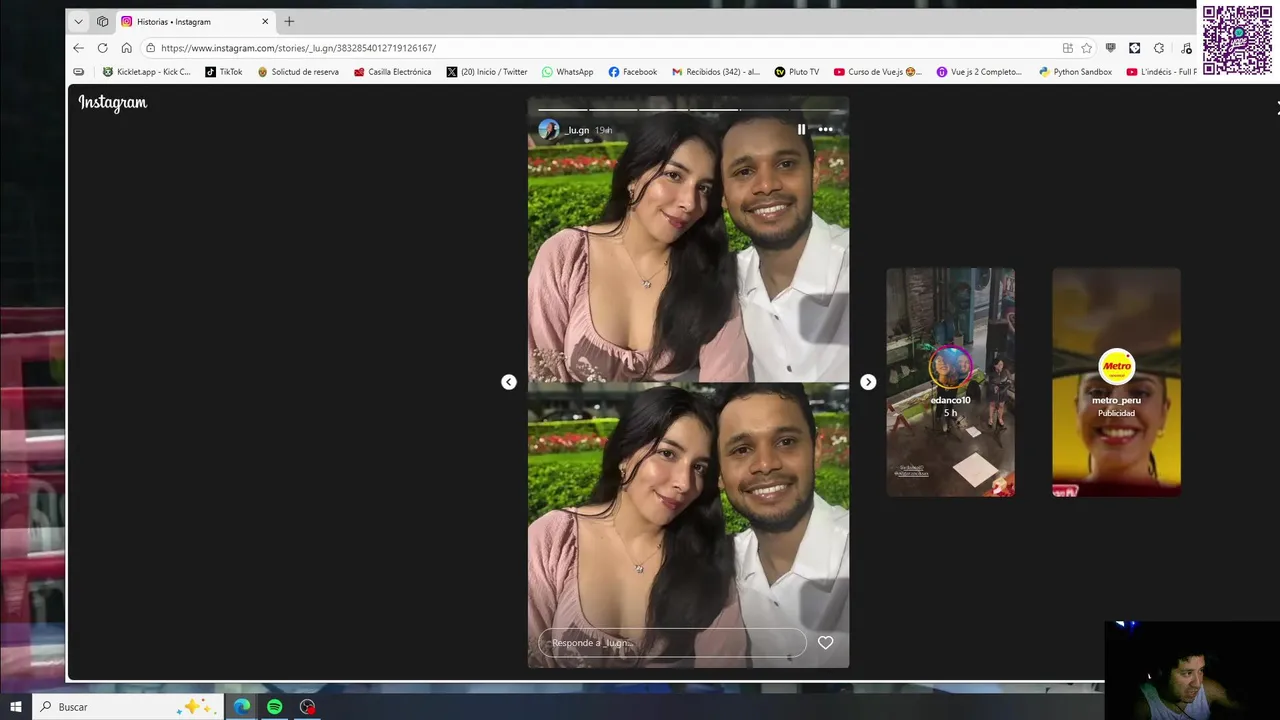Open the edanco10 story preview
This screenshot has width=1280, height=720.
[x=950, y=382]
